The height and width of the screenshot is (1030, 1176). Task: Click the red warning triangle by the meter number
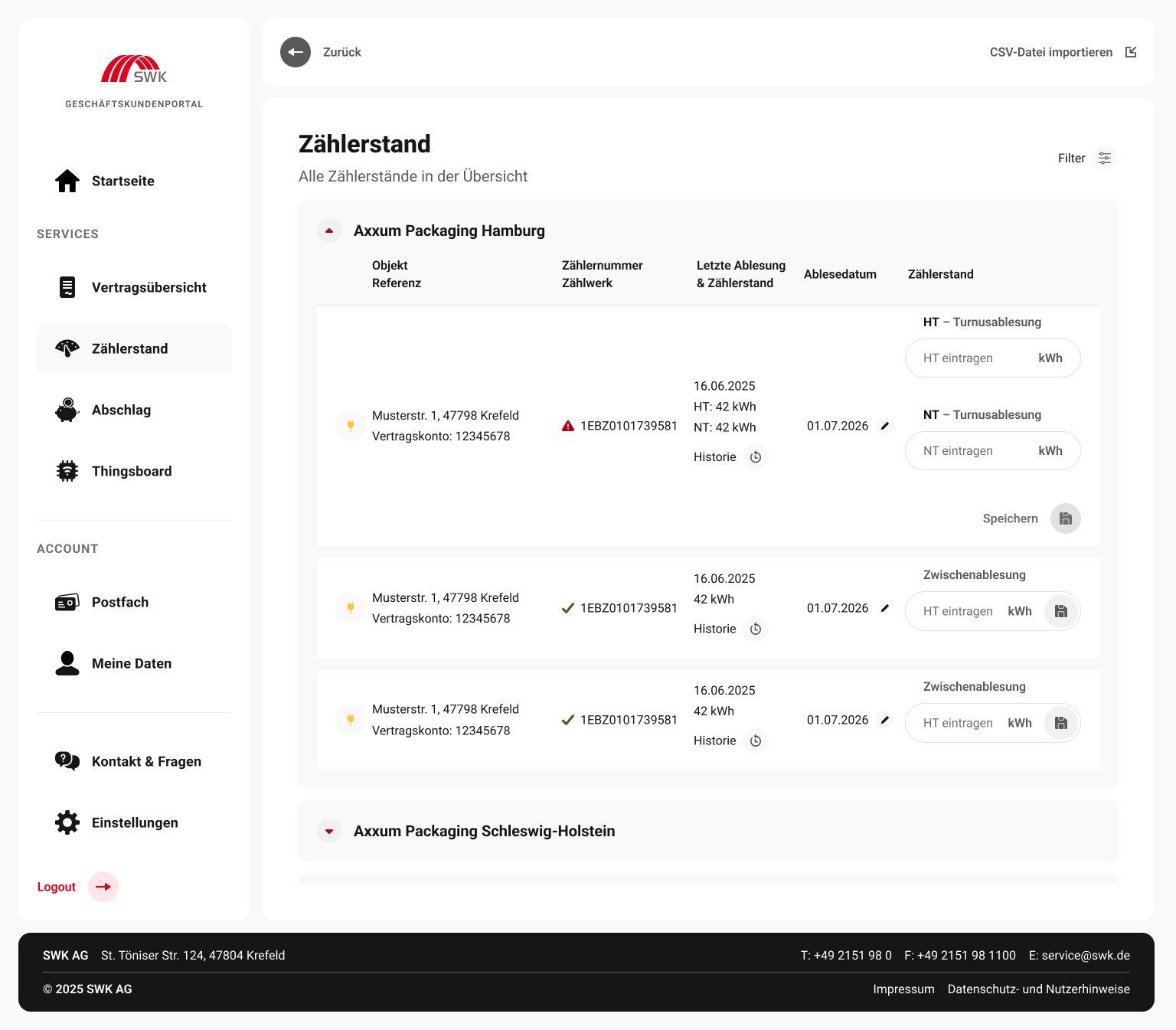pos(568,426)
